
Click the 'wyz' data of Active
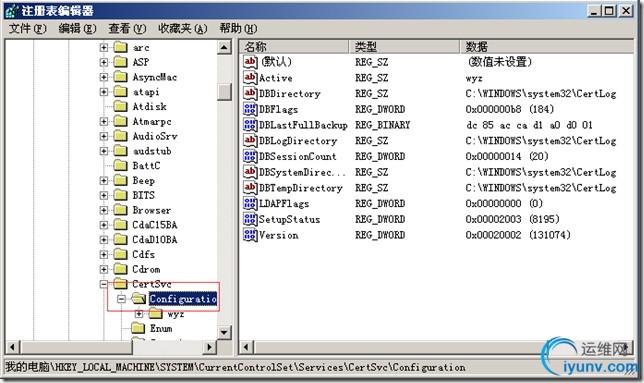coord(474,78)
